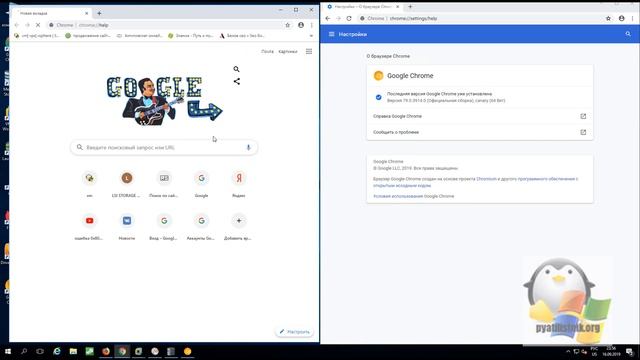The height and width of the screenshot is (360, 640).
Task: Open Task View on the taskbar
Action: [40, 351]
